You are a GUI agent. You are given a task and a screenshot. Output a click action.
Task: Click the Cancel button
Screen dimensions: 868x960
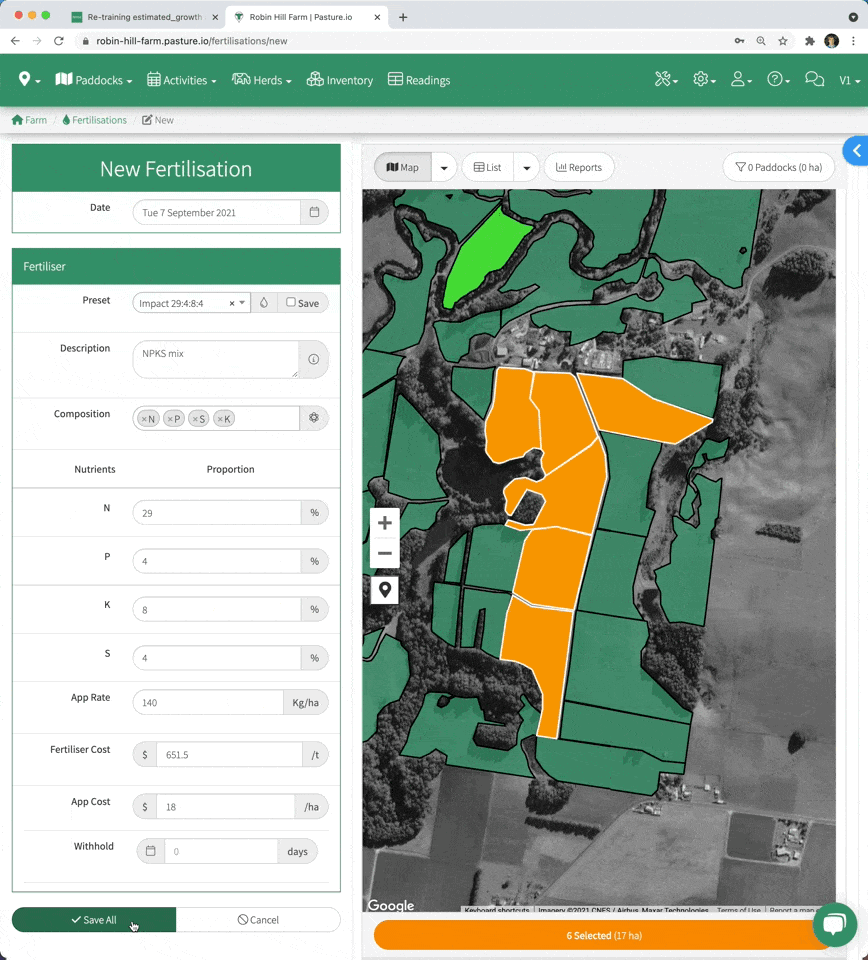point(258,920)
